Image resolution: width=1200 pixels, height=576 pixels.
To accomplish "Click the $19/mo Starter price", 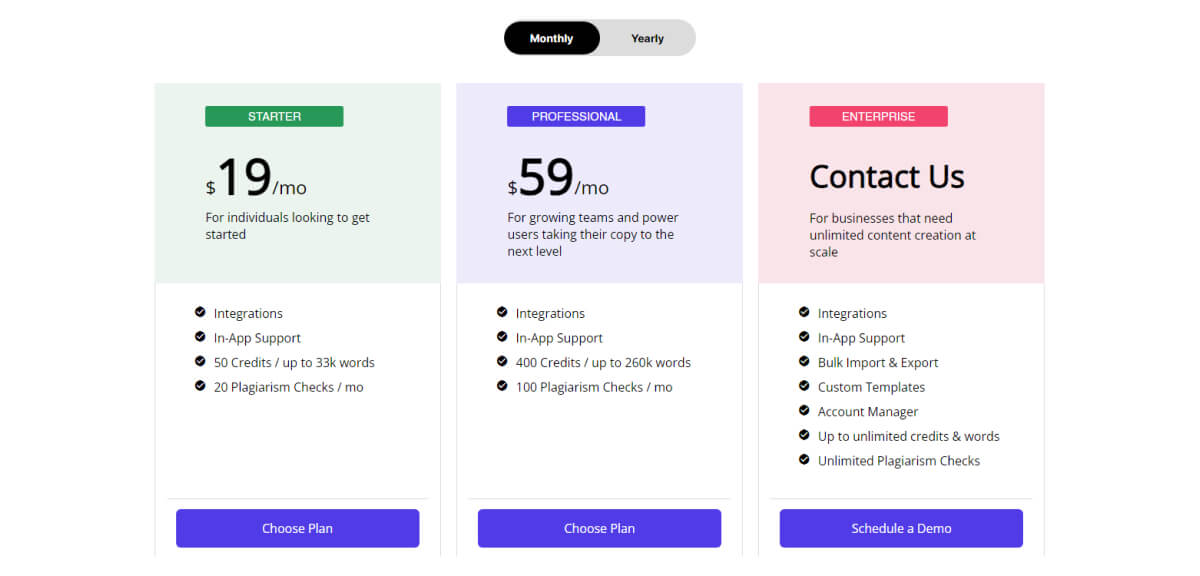I will pyautogui.click(x=256, y=178).
